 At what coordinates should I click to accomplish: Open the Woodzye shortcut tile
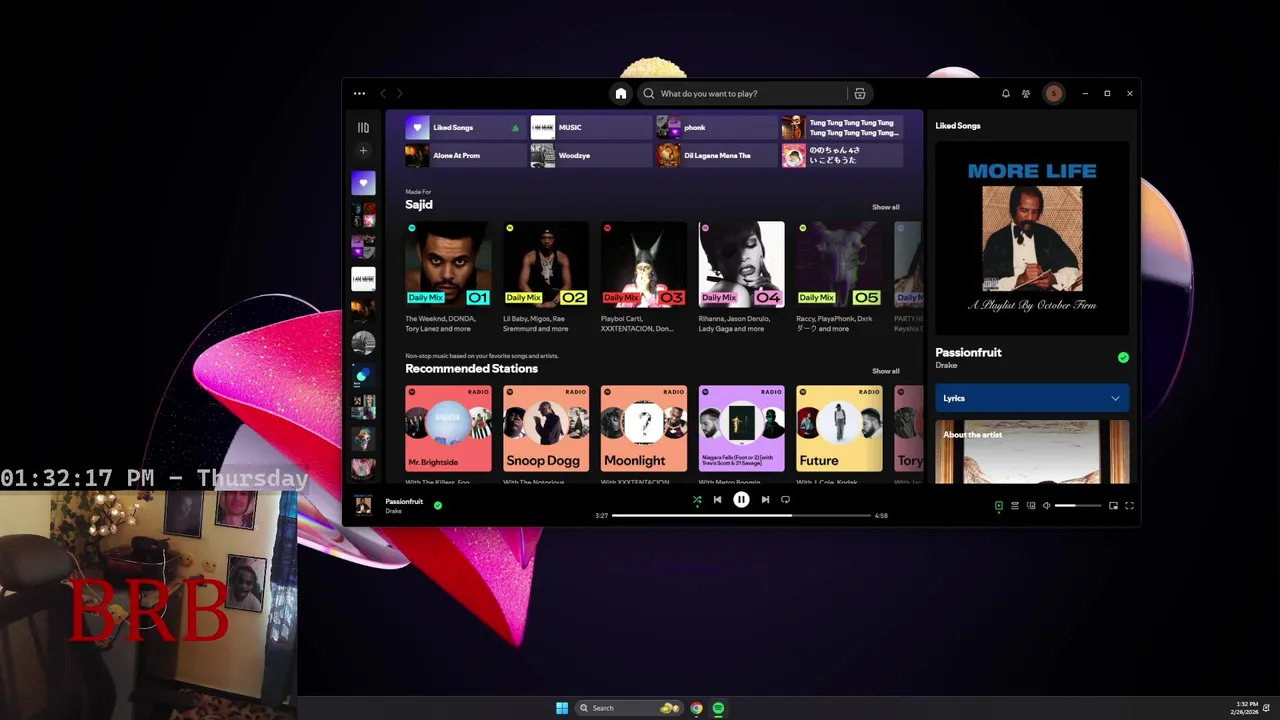(590, 155)
